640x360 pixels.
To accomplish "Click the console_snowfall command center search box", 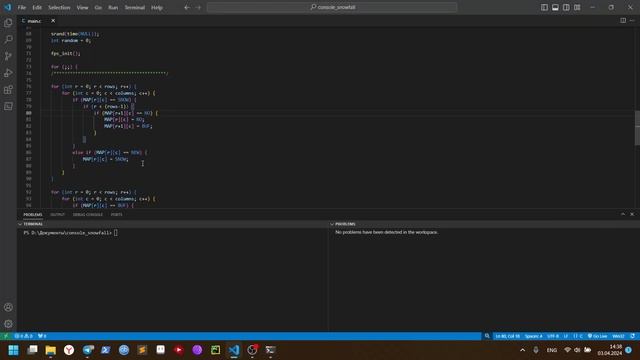I will (332, 7).
